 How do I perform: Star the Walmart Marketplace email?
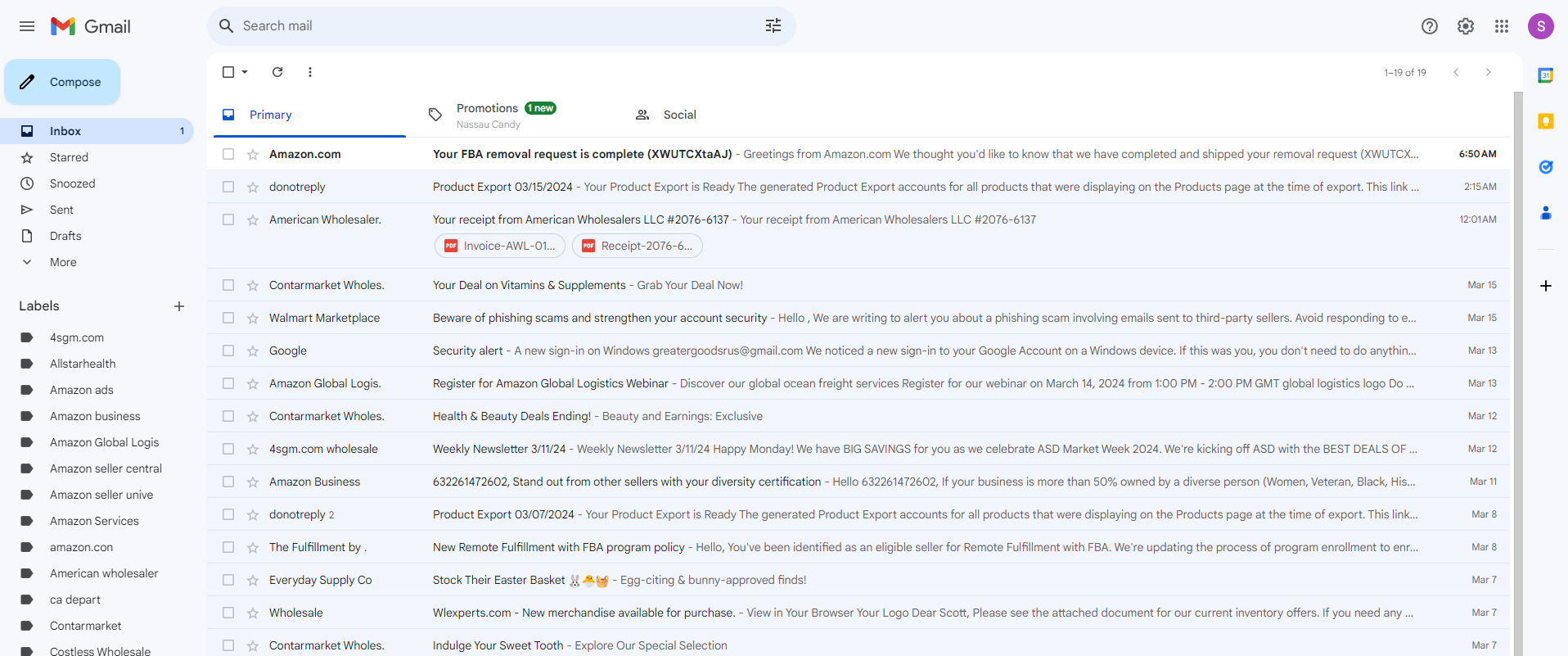253,318
